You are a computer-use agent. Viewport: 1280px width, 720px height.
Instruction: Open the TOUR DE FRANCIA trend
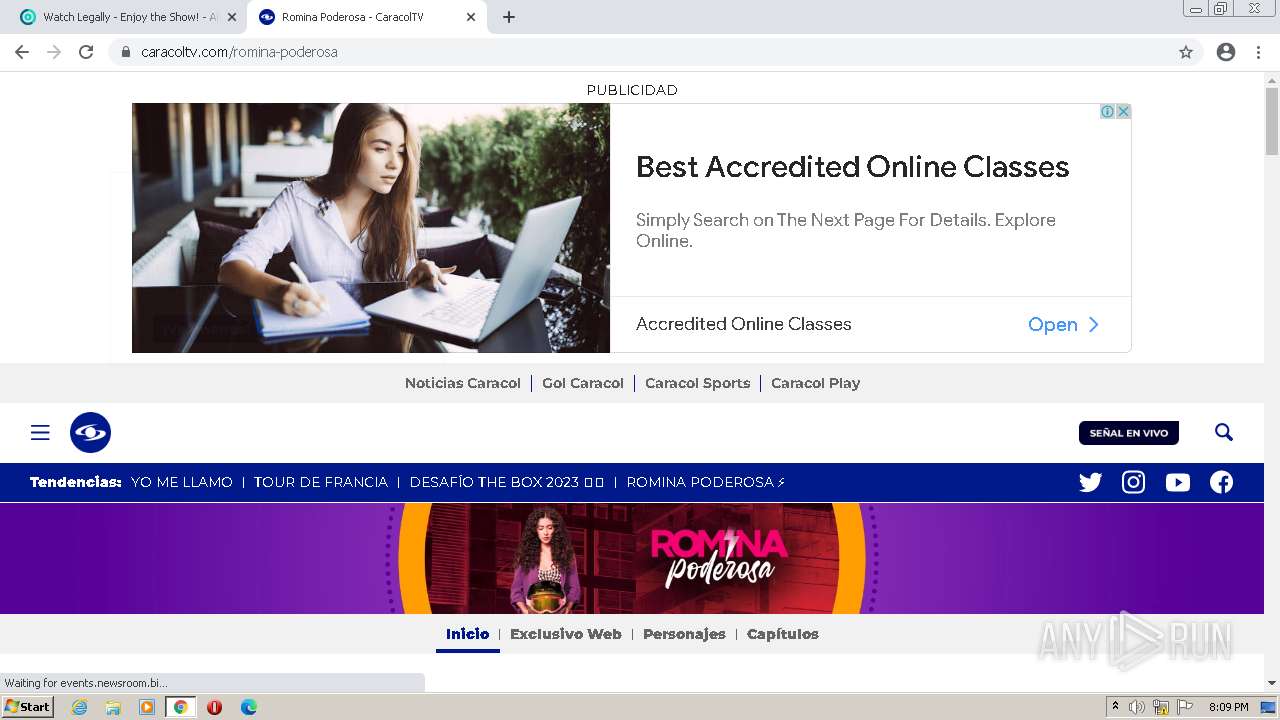tap(321, 482)
